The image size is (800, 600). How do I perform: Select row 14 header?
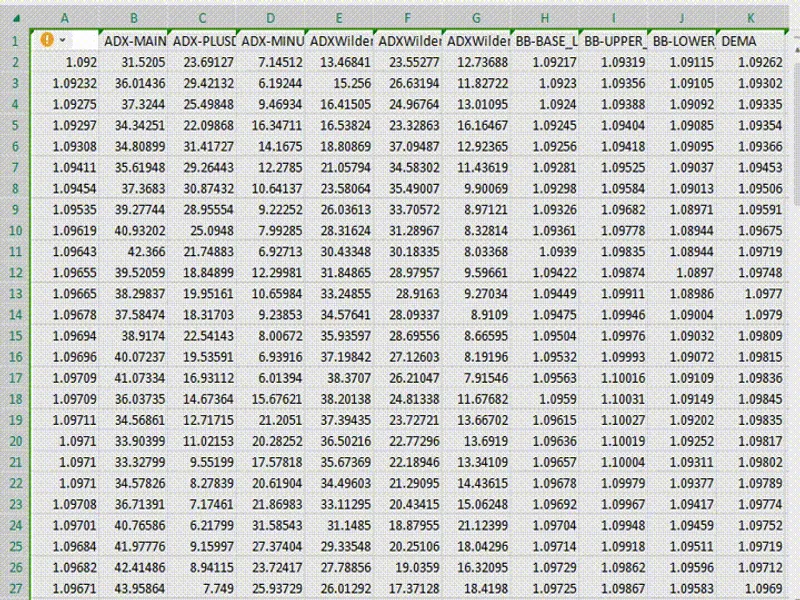(x=15, y=315)
